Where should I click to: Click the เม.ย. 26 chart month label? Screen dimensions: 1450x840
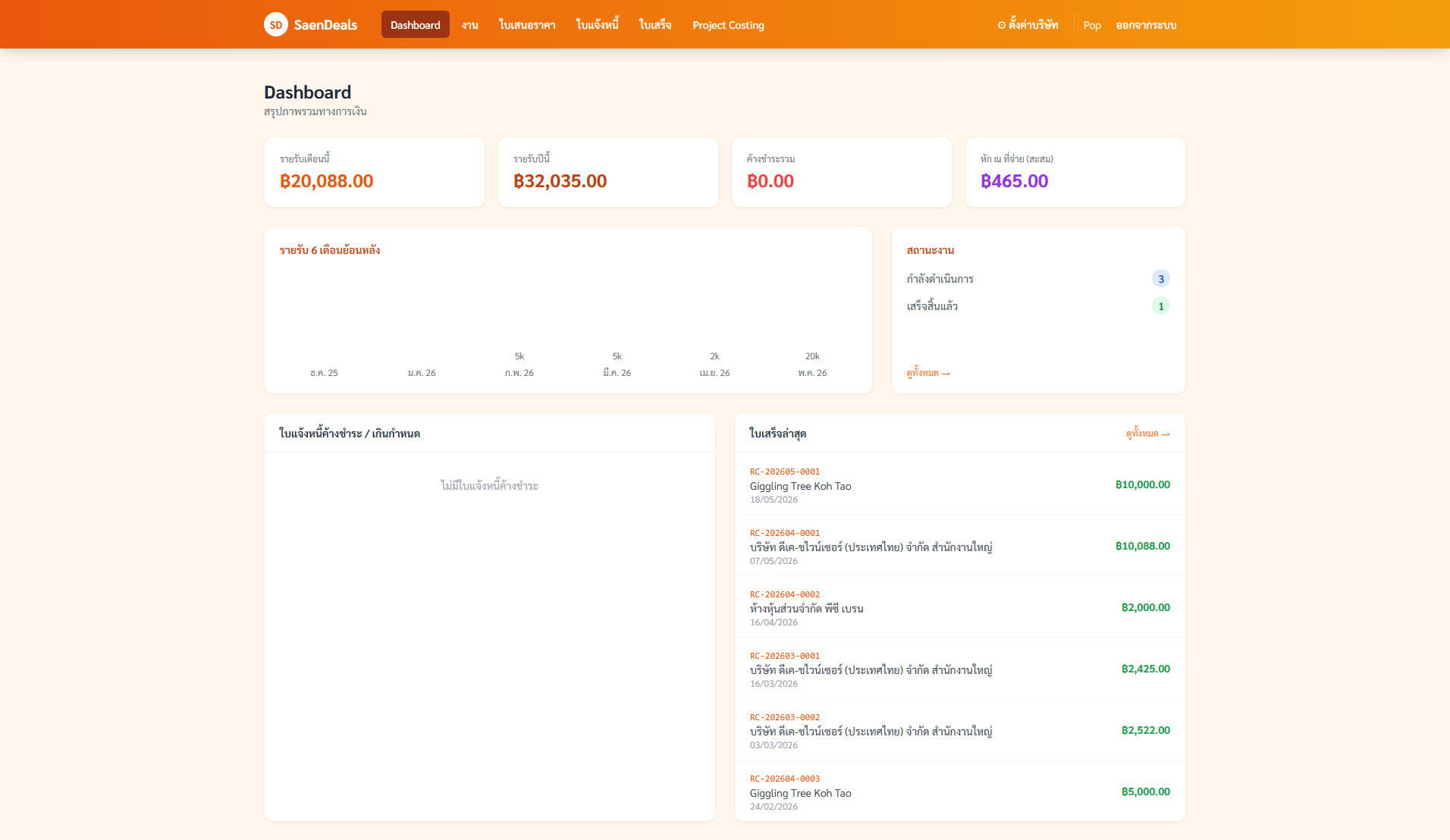tap(714, 373)
